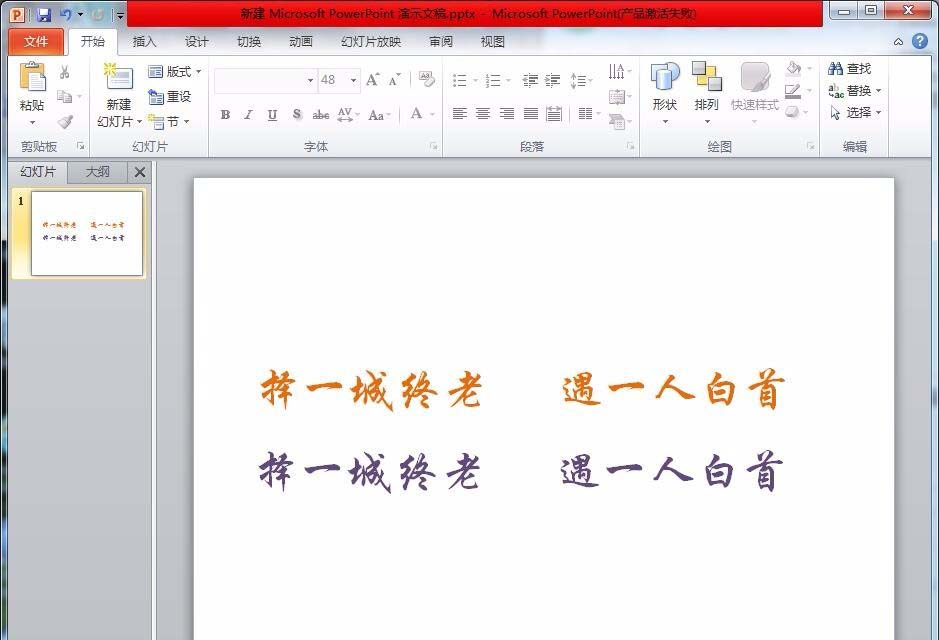Screen dimensions: 939x640
Task: Open Change Case Aa dropdown
Action: pos(380,114)
